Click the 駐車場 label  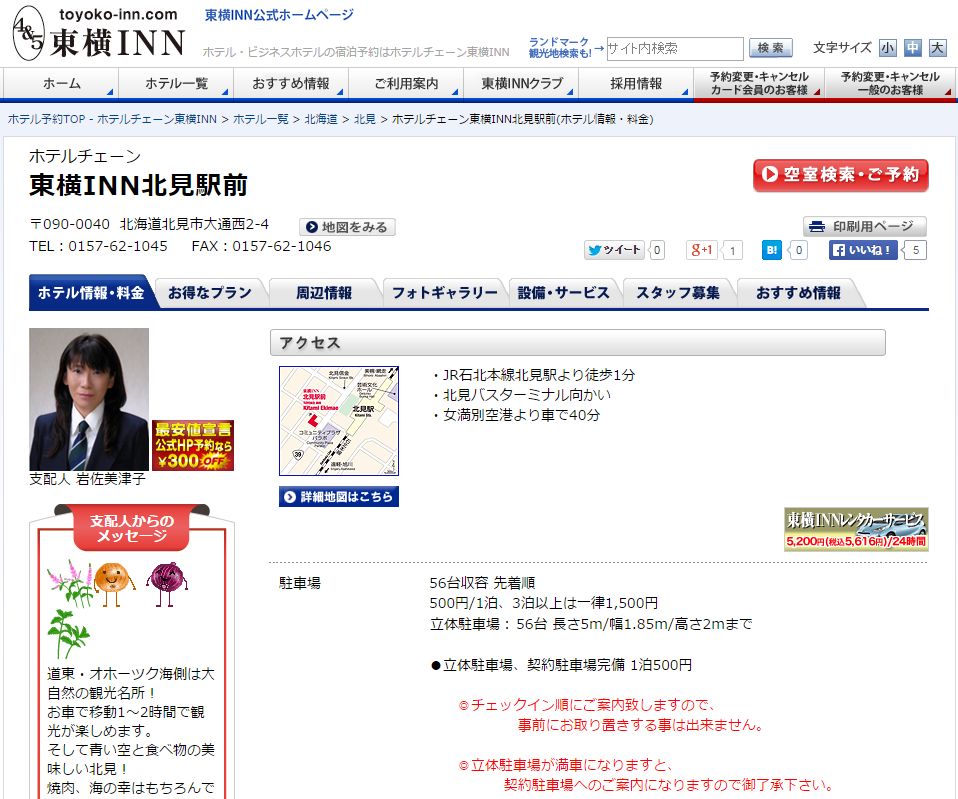coord(299,583)
